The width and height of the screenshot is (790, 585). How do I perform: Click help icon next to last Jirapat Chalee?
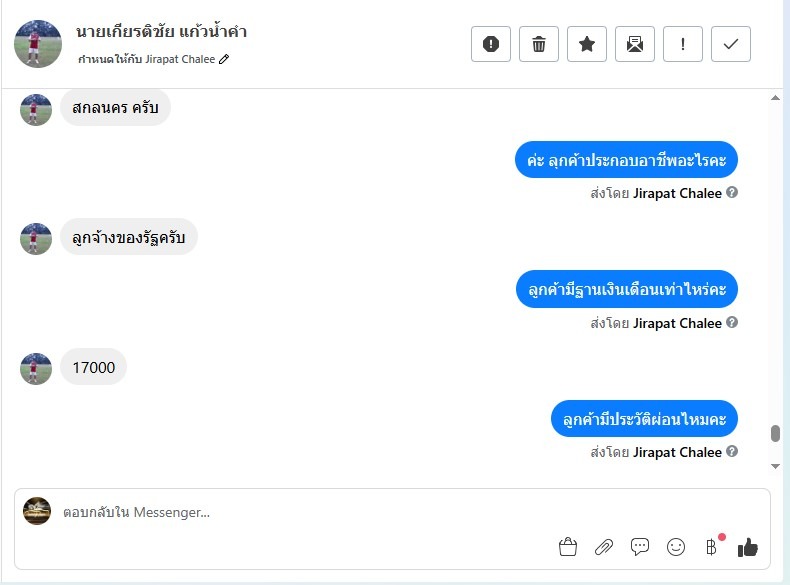pos(732,452)
